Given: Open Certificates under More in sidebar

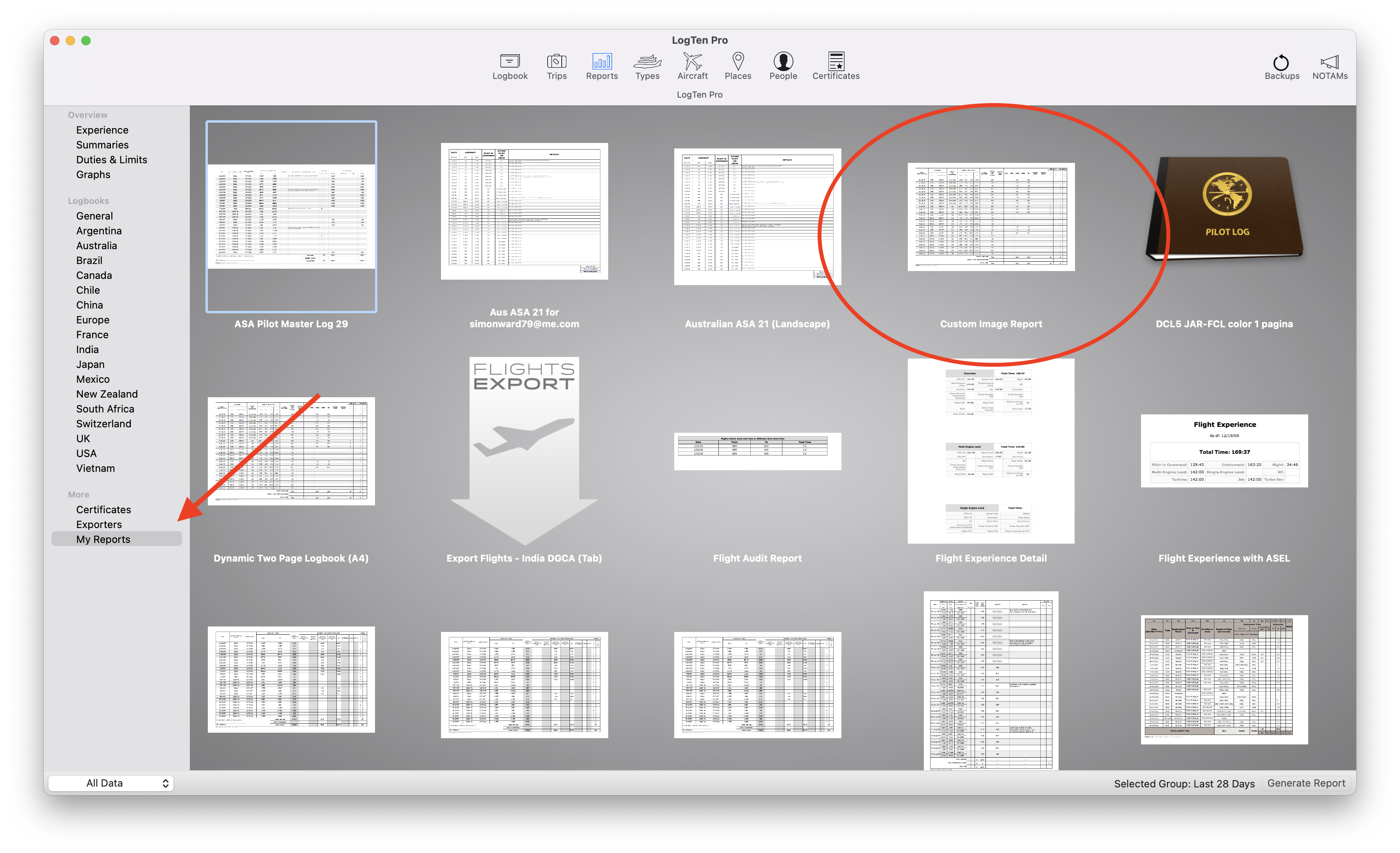Looking at the screenshot, I should pos(104,509).
